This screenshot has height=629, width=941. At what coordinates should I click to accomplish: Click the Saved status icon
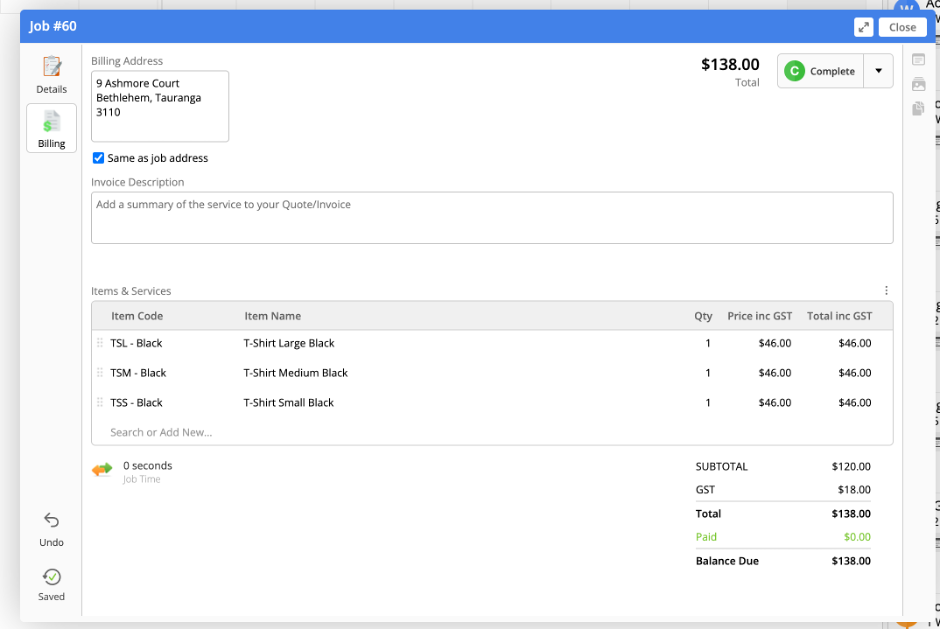[x=51, y=577]
